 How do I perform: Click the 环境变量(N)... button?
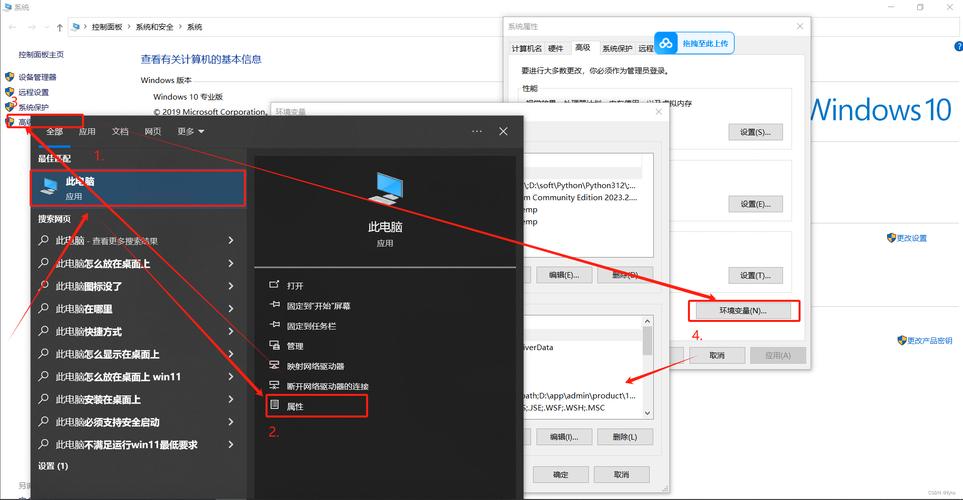point(743,311)
